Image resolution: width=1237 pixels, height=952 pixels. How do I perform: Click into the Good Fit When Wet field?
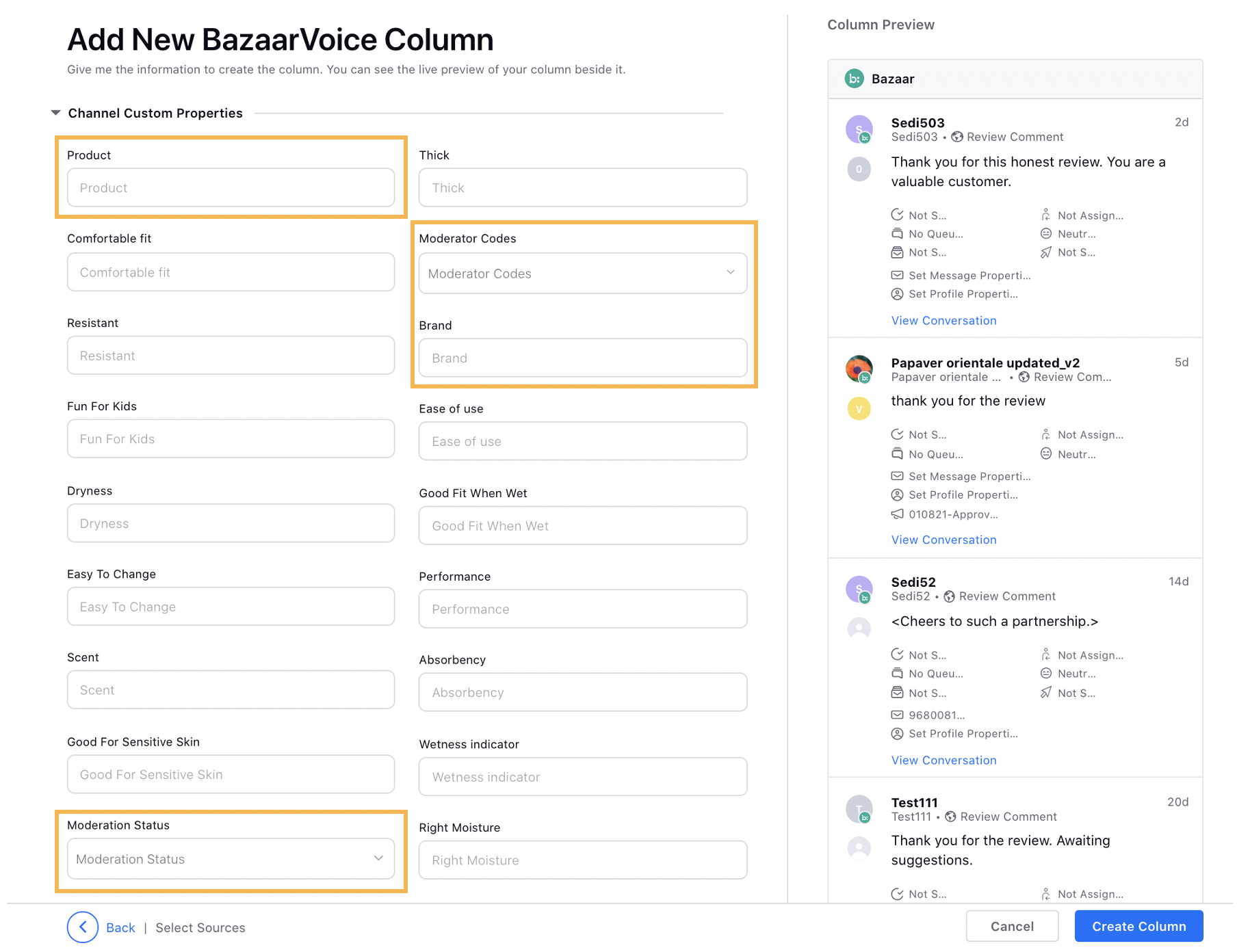pyautogui.click(x=583, y=526)
